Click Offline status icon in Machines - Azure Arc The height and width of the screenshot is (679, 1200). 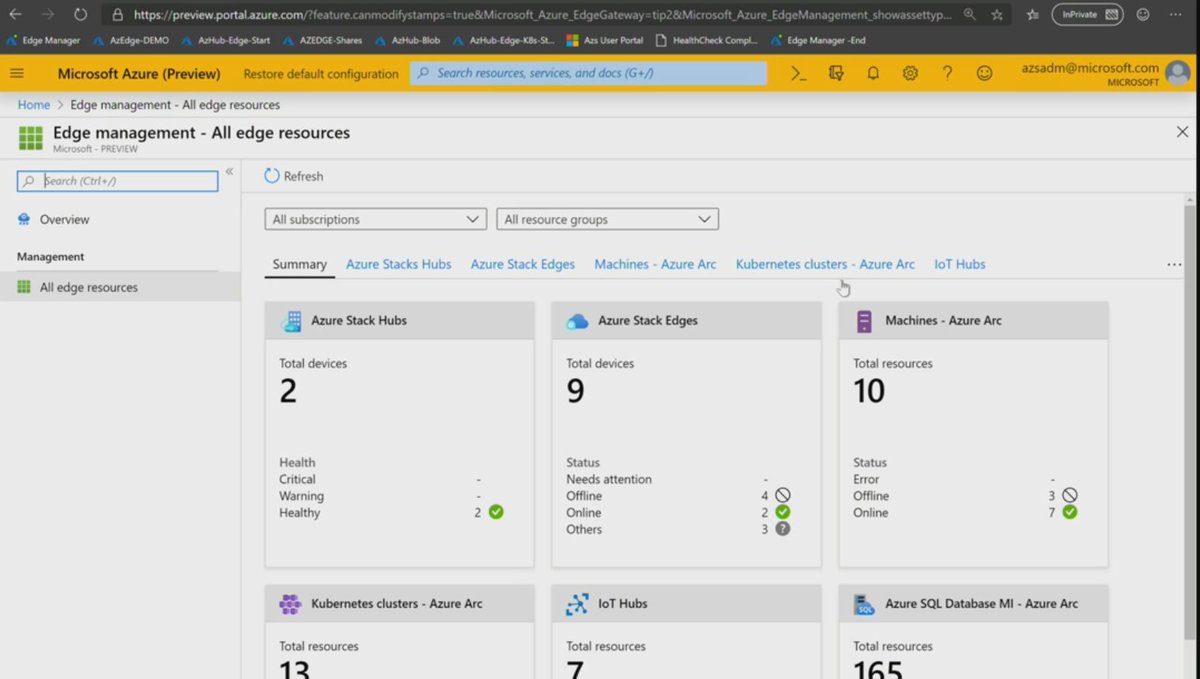coord(1070,495)
